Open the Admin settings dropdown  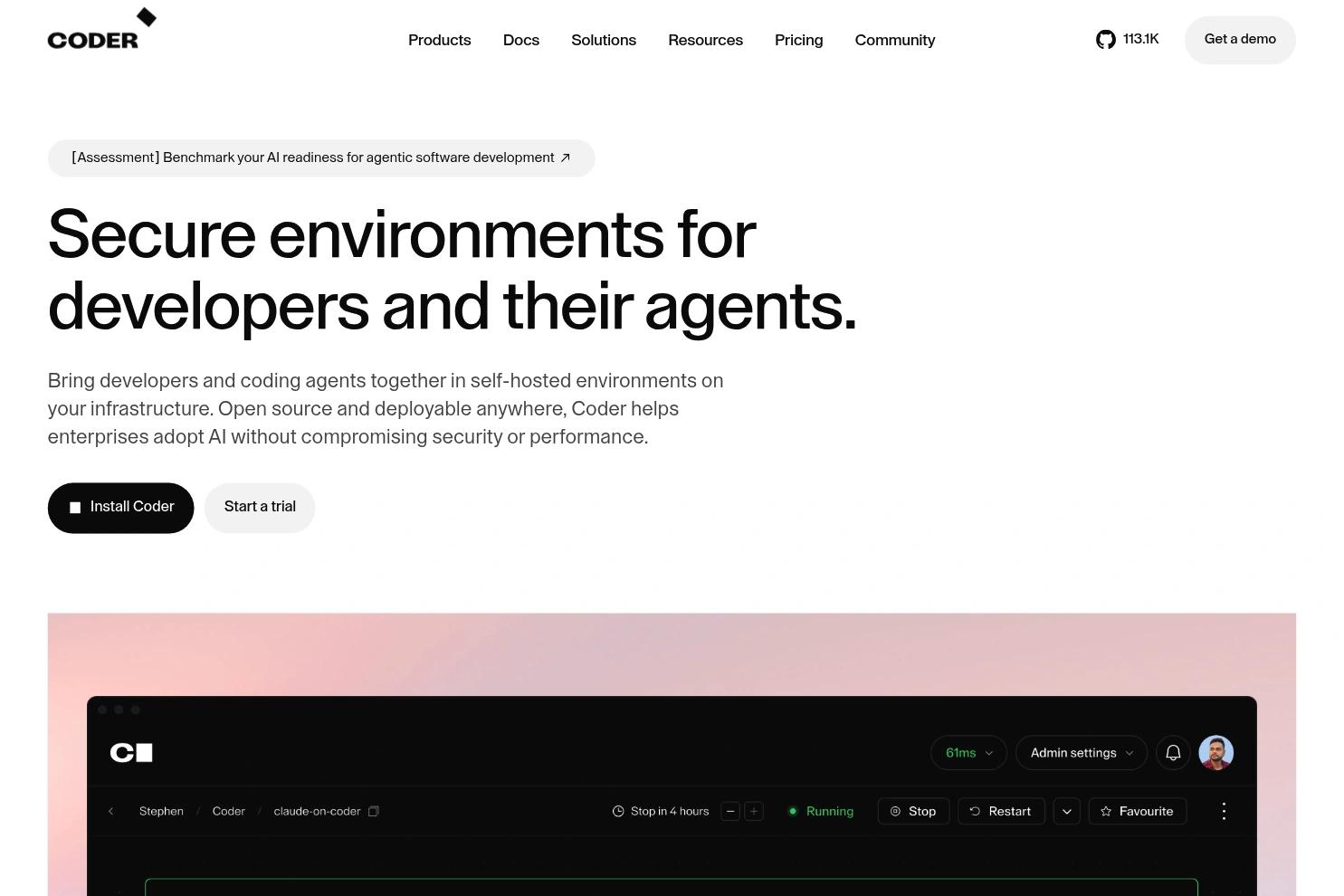click(x=1082, y=753)
